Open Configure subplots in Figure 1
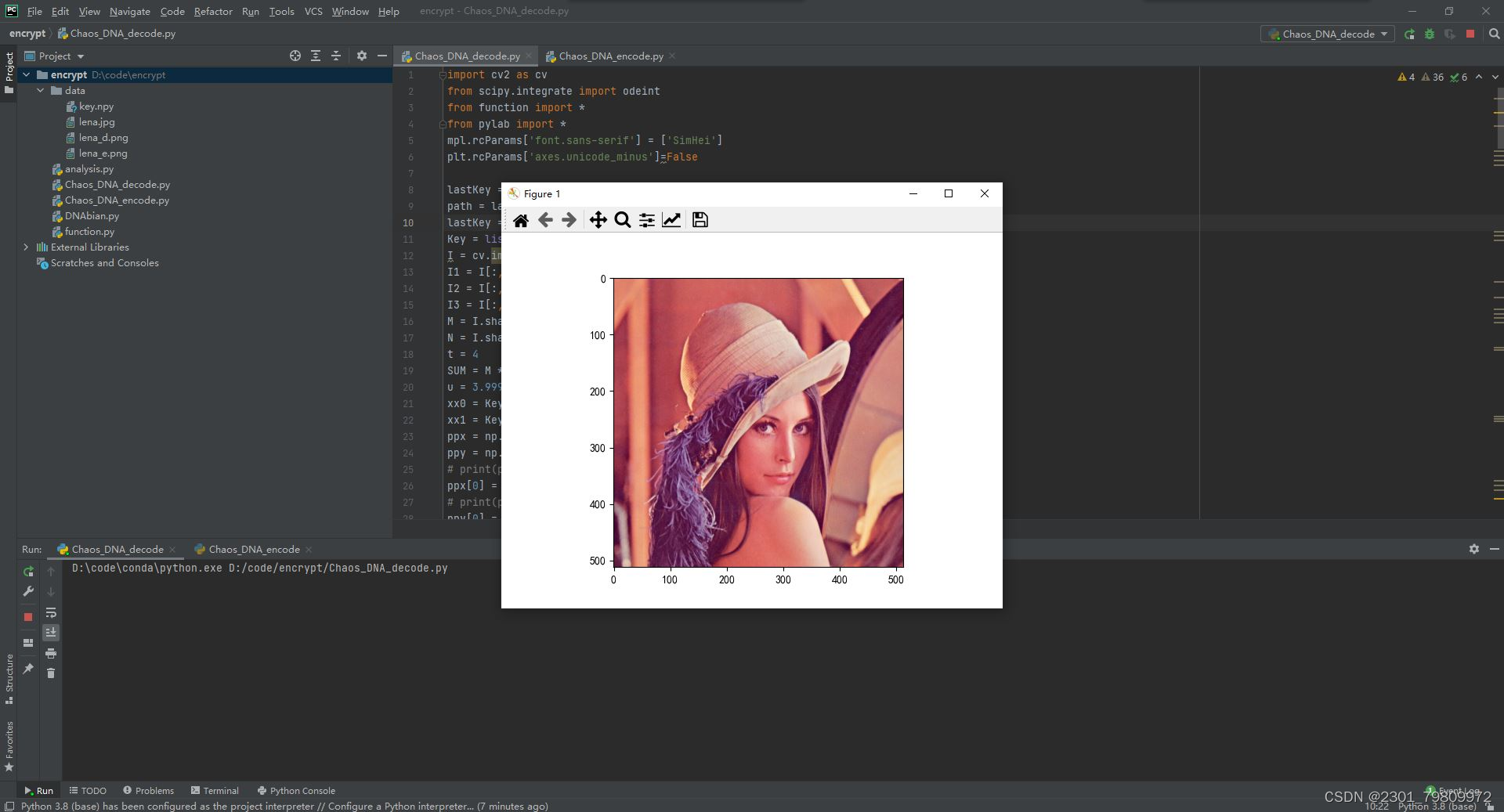Viewport: 1504px width, 812px height. [x=647, y=220]
